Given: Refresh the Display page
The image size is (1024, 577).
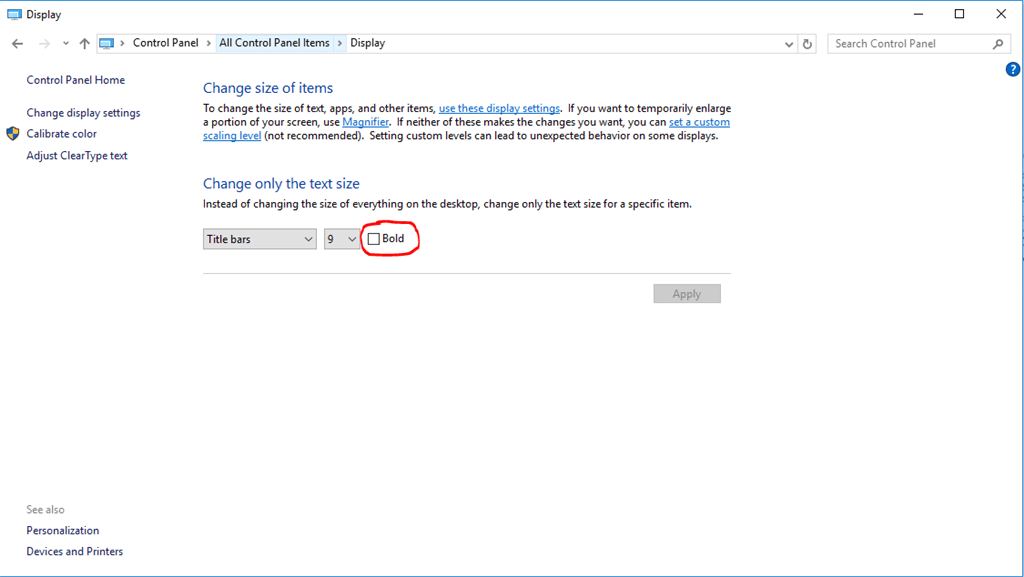Looking at the screenshot, I should tap(807, 44).
